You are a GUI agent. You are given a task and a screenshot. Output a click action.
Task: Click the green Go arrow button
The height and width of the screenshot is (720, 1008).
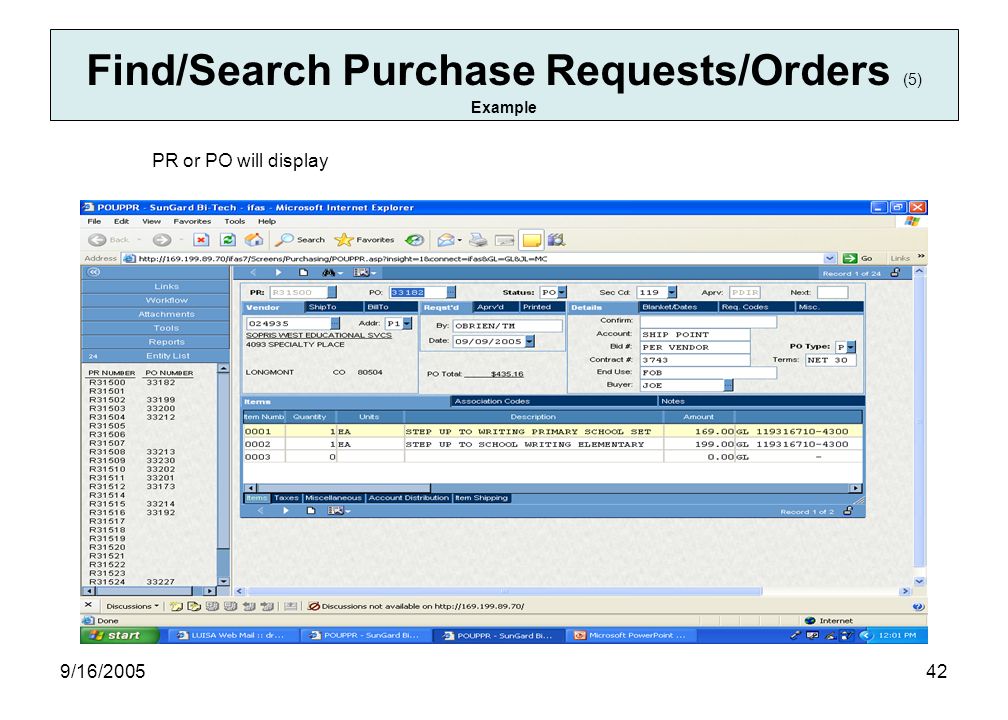[x=850, y=258]
